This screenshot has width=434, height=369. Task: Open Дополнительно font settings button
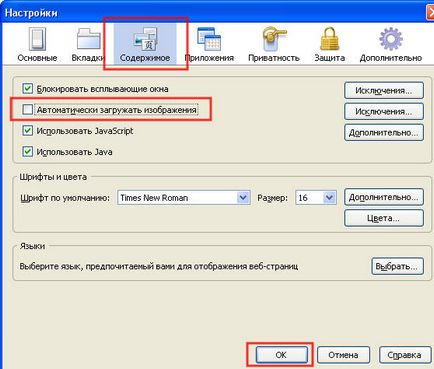(x=384, y=197)
